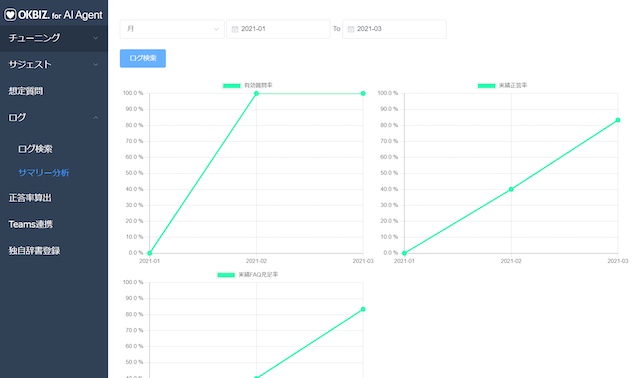The height and width of the screenshot is (378, 640).
Task: Go to Teams連携 in the sidebar
Action: pos(31,225)
